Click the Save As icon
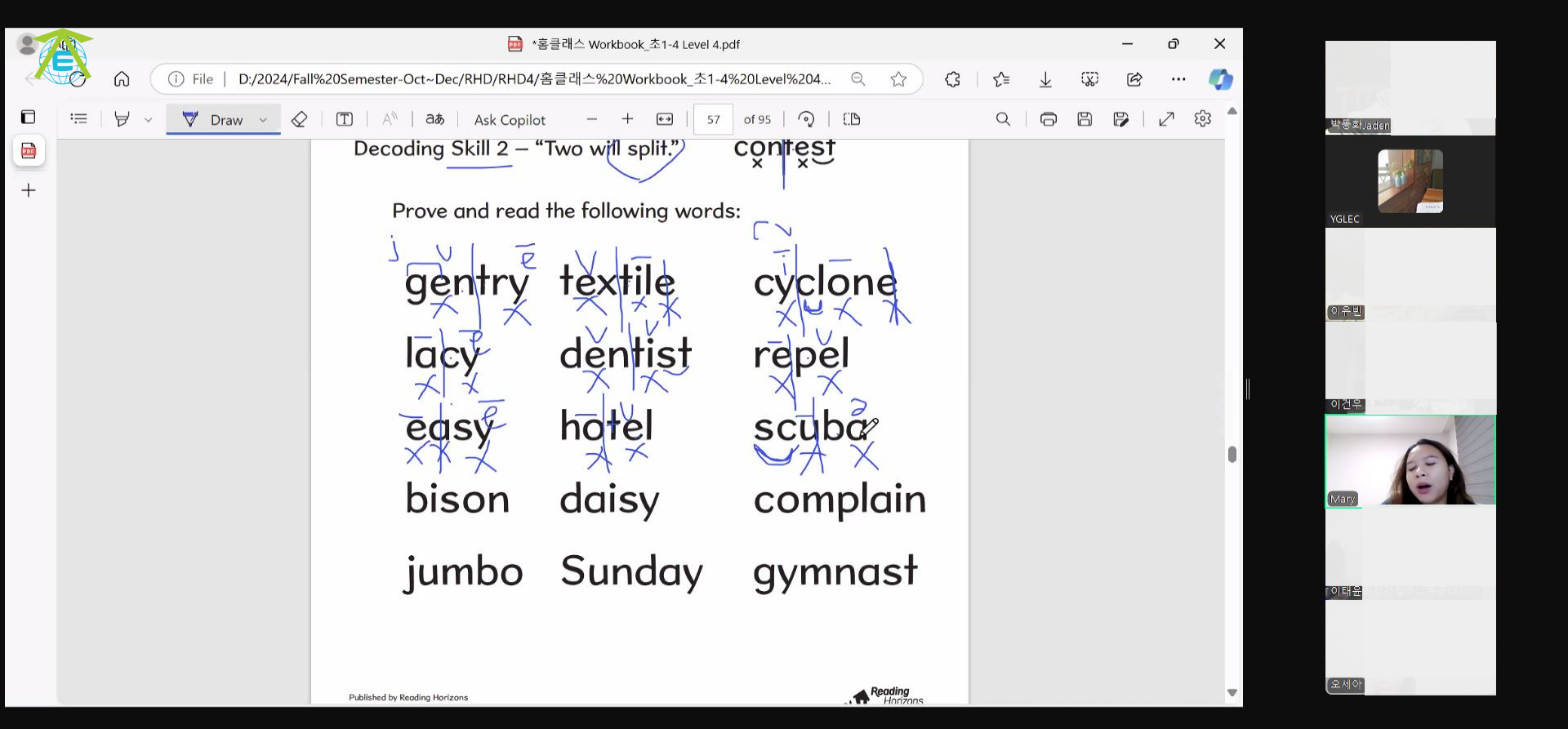 1120,119
